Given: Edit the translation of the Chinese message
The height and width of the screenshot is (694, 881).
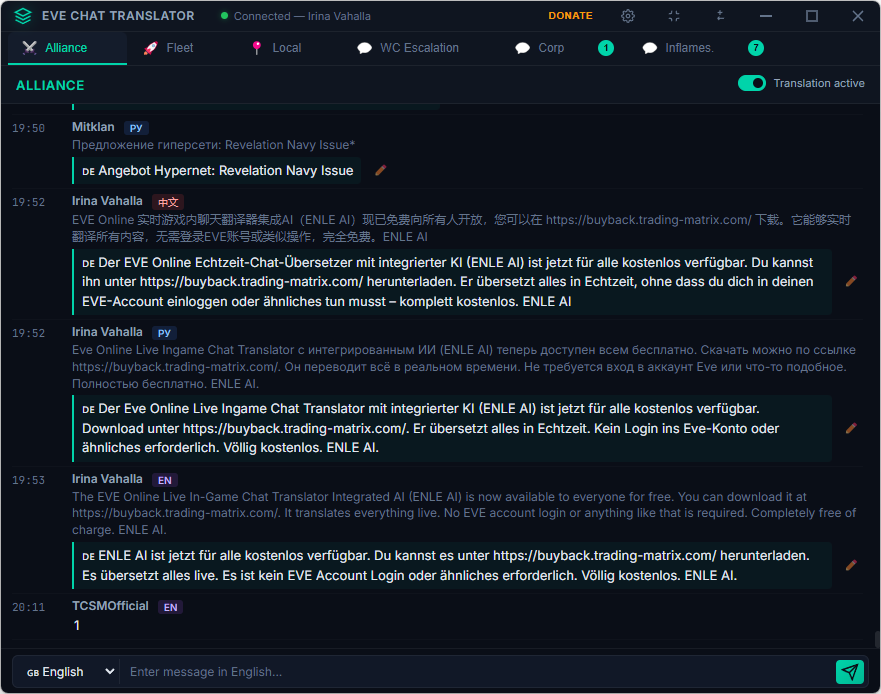Looking at the screenshot, I should (x=851, y=282).
